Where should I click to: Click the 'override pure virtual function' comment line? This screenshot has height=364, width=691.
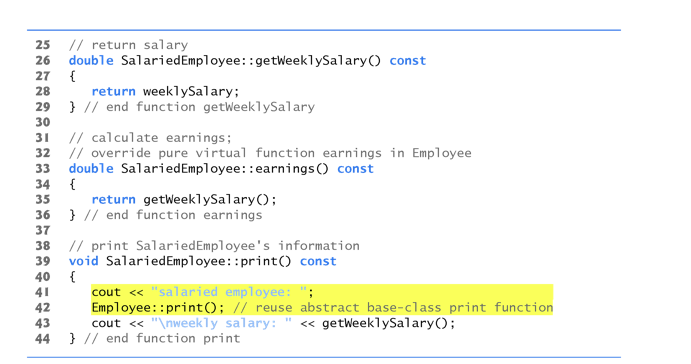(x=270, y=153)
